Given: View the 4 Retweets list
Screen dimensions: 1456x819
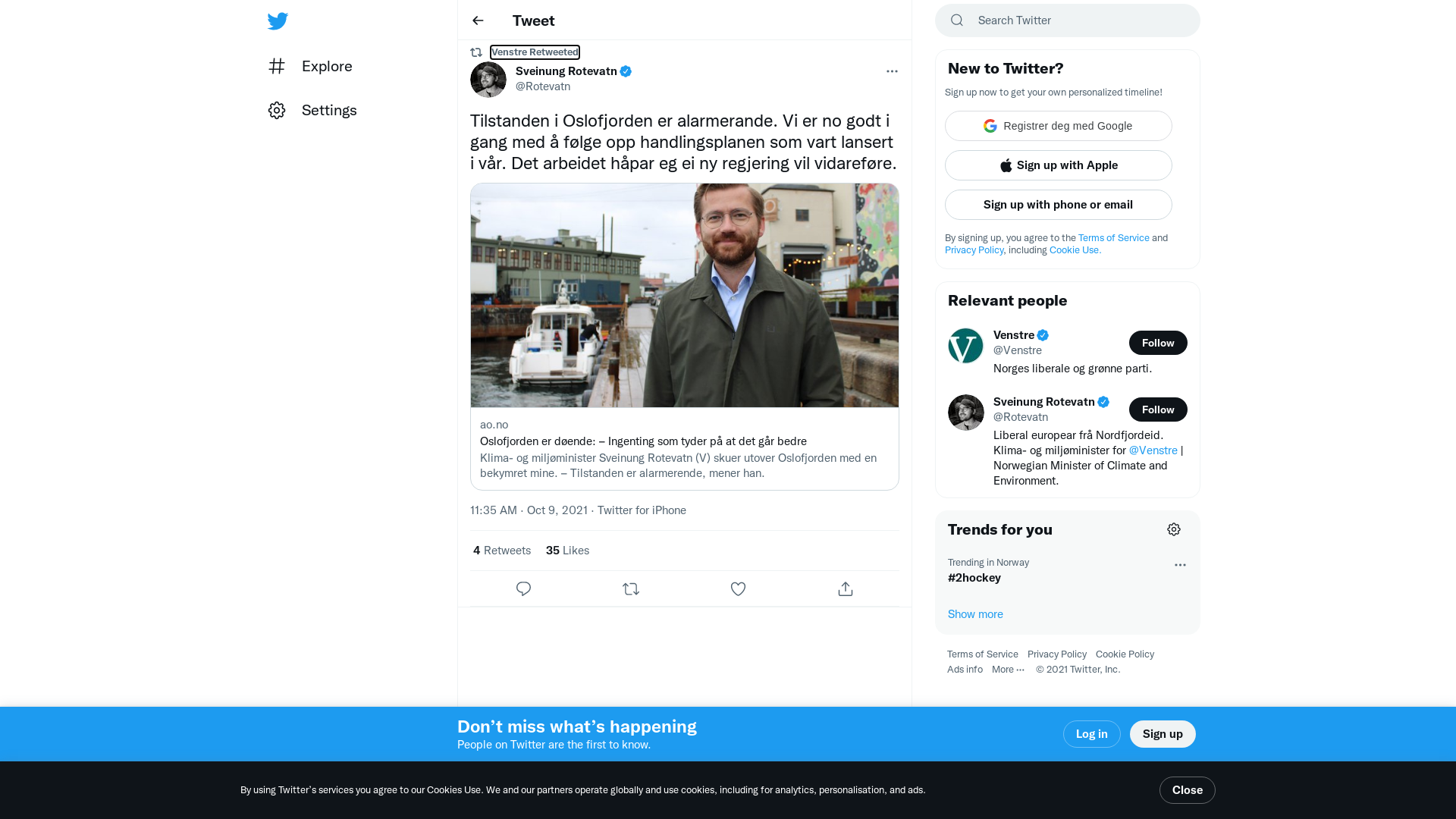Looking at the screenshot, I should coord(502,551).
